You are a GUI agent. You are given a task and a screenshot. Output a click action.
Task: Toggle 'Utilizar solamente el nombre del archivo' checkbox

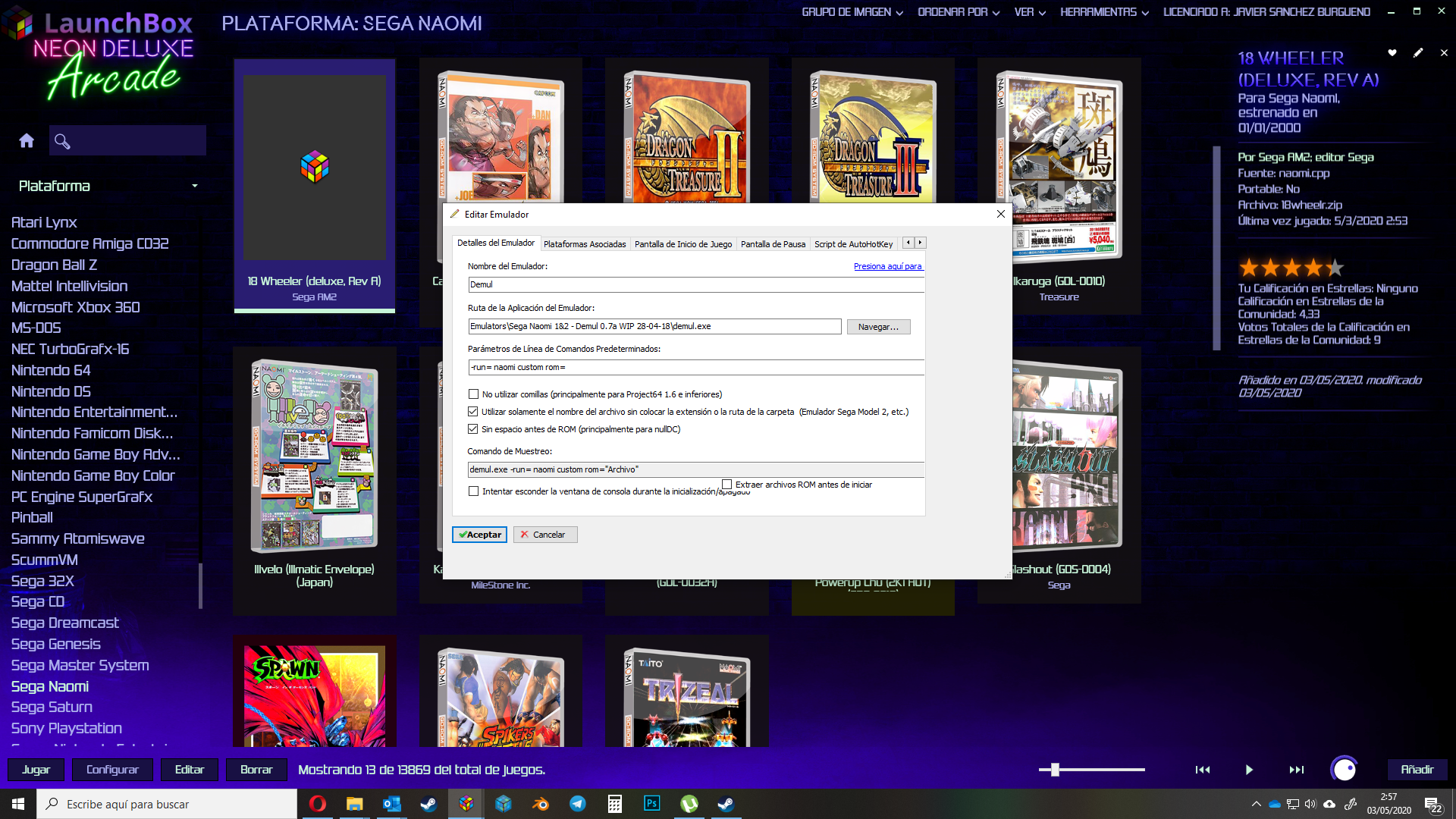(473, 412)
